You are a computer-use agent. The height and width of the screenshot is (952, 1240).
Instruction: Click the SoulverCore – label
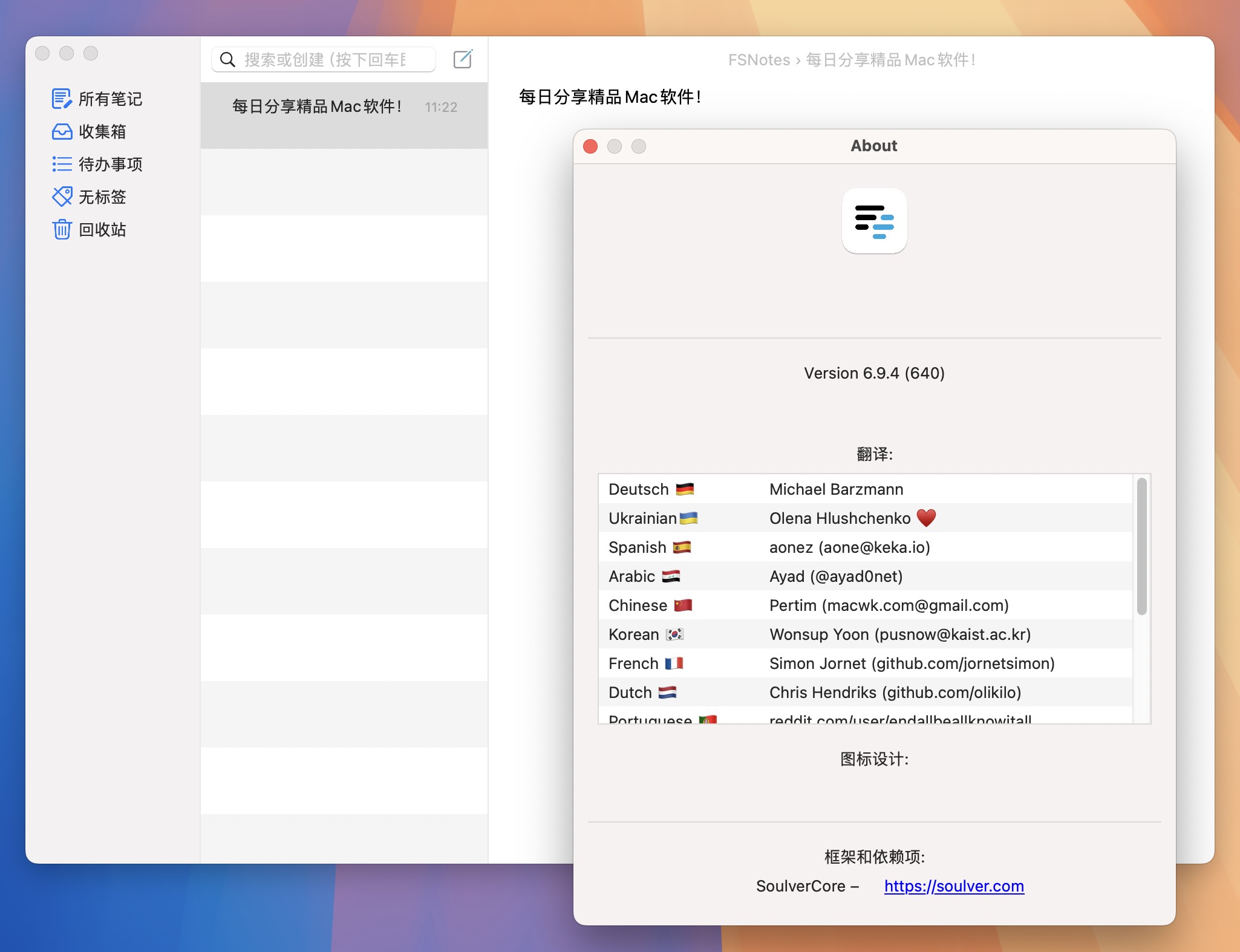[808, 886]
